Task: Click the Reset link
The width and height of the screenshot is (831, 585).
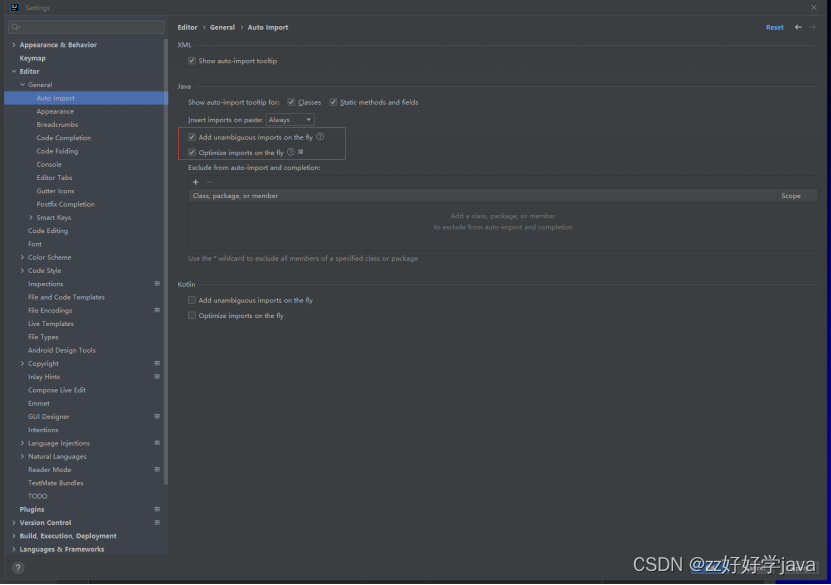Action: [774, 27]
